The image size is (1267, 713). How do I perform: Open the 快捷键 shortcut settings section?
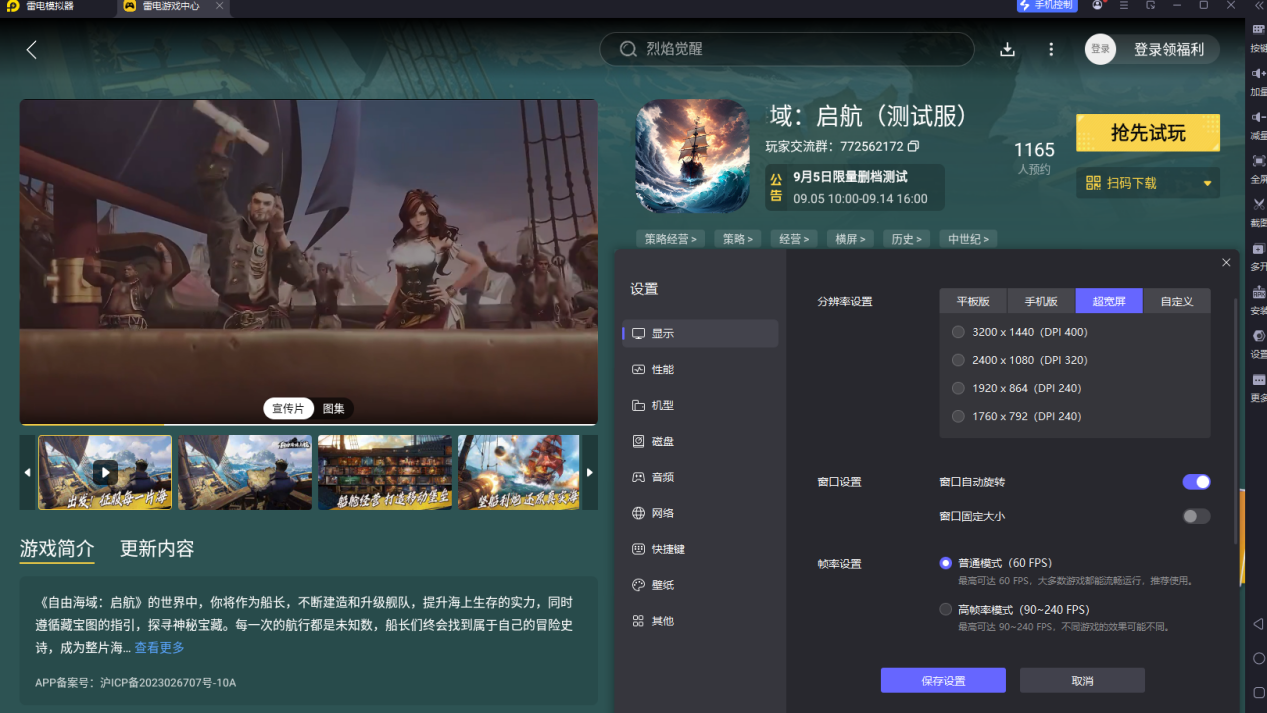pos(667,549)
